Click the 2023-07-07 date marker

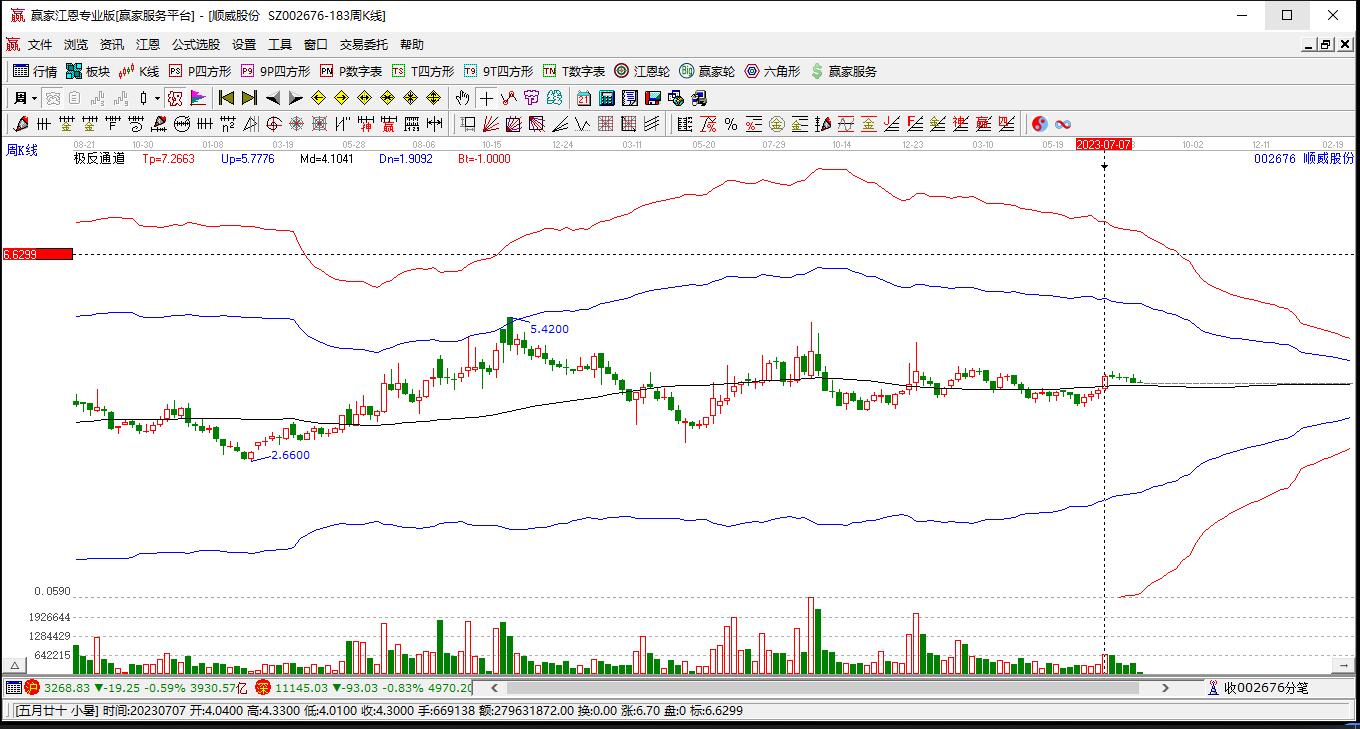(x=1104, y=144)
